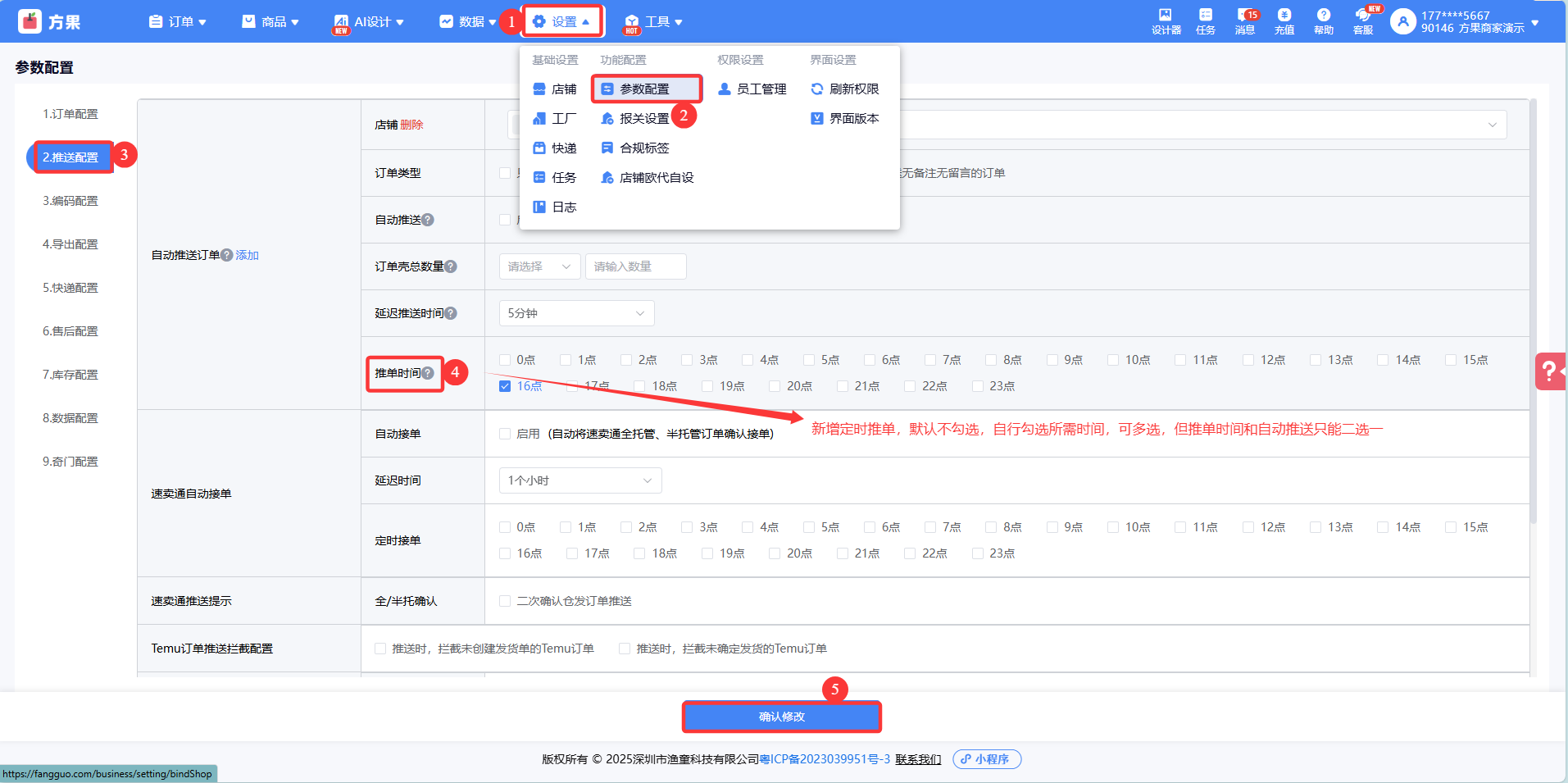1568x783 pixels.
Task: Check 二次确认仓发订单推送 checkbox
Action: [x=505, y=601]
